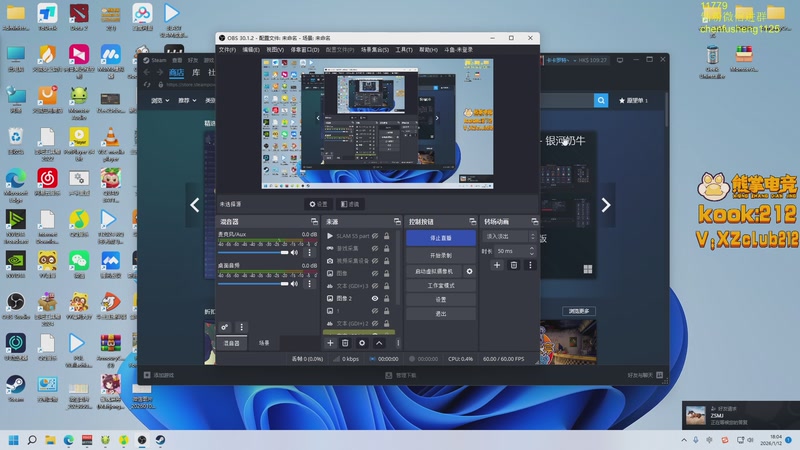Screen dimensions: 800x450
Task: Click 停止直播 button
Action: tap(441, 238)
